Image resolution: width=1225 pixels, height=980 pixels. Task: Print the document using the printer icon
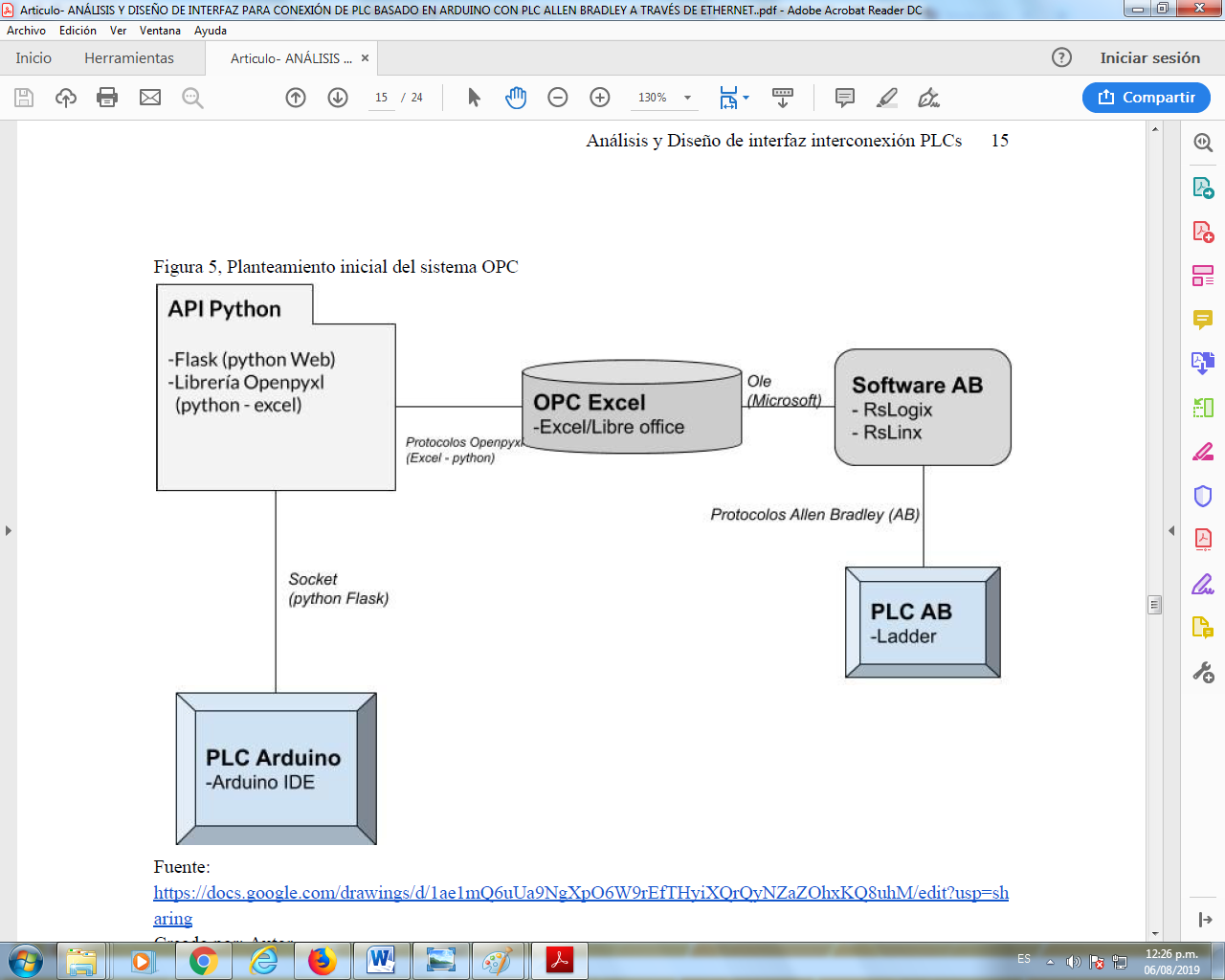(x=107, y=98)
